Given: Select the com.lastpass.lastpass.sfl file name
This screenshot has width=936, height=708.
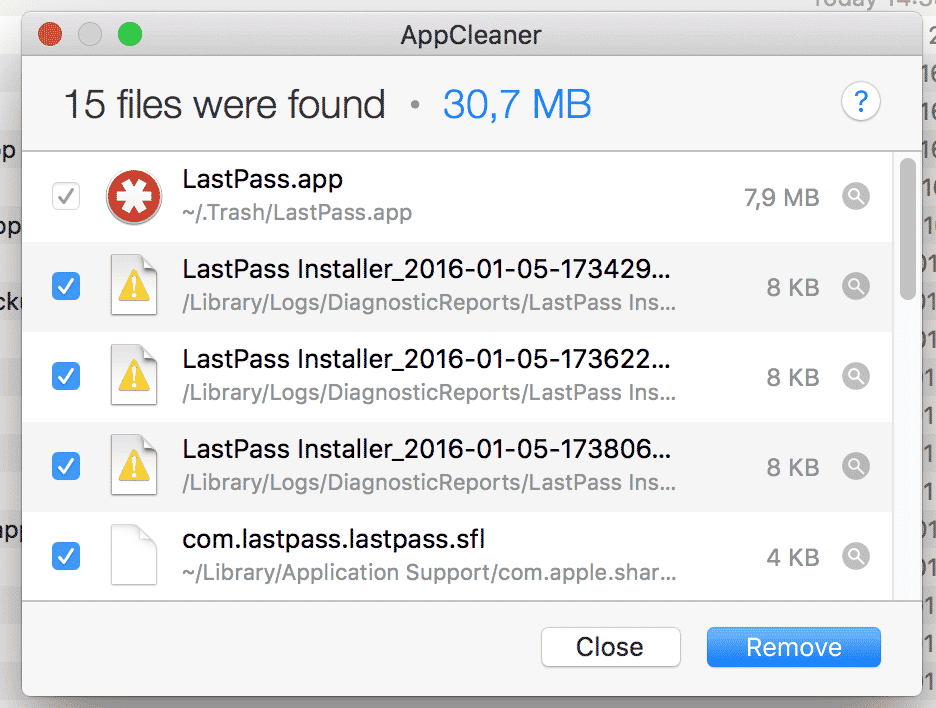Looking at the screenshot, I should (334, 539).
